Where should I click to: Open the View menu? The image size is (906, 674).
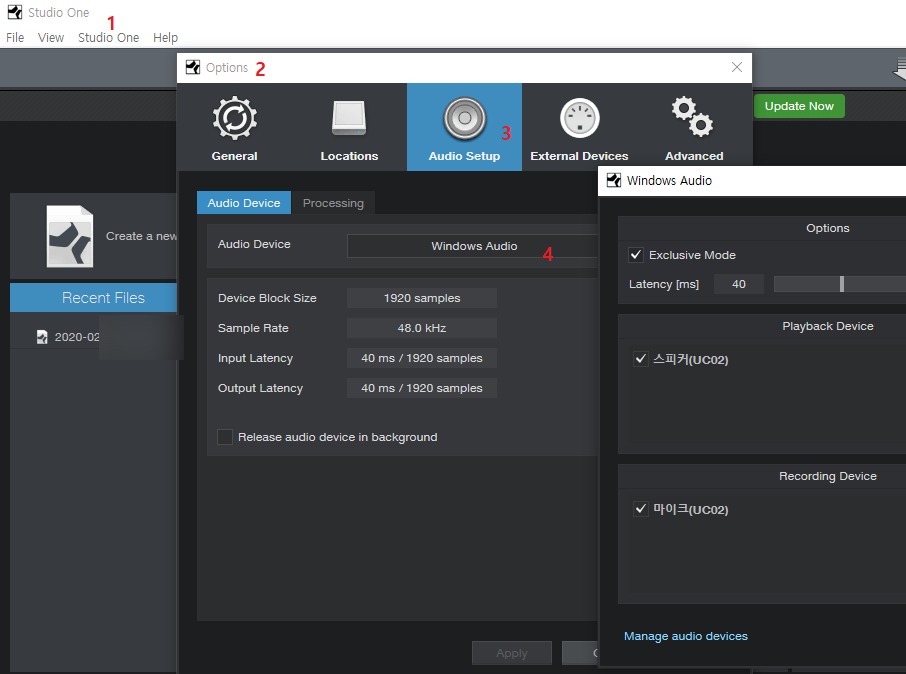(x=51, y=38)
